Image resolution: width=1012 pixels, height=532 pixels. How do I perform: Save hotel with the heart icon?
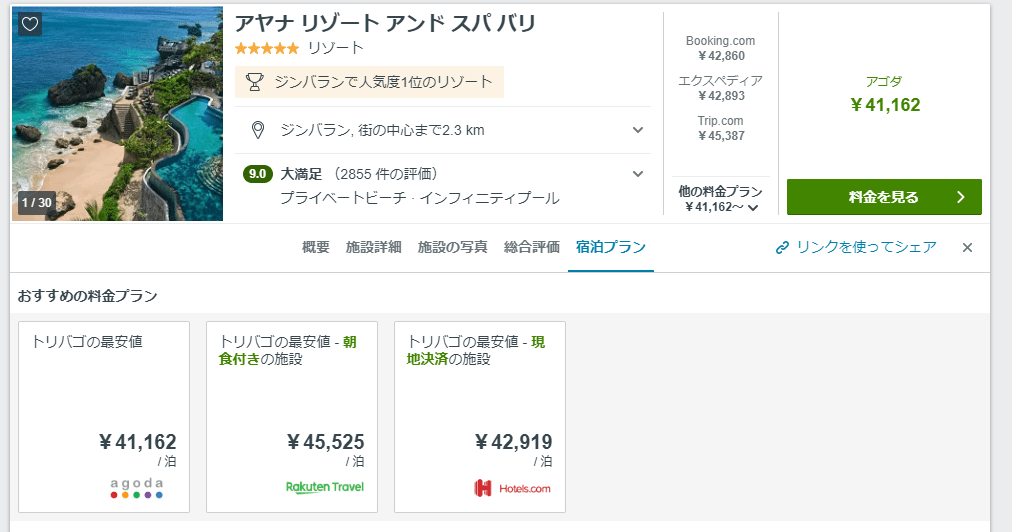click(30, 25)
